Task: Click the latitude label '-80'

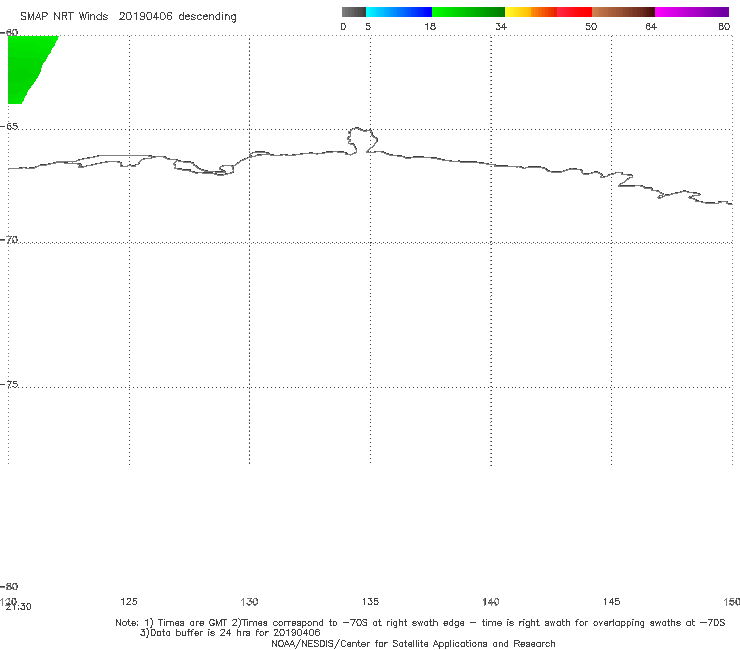Action: pos(9,586)
